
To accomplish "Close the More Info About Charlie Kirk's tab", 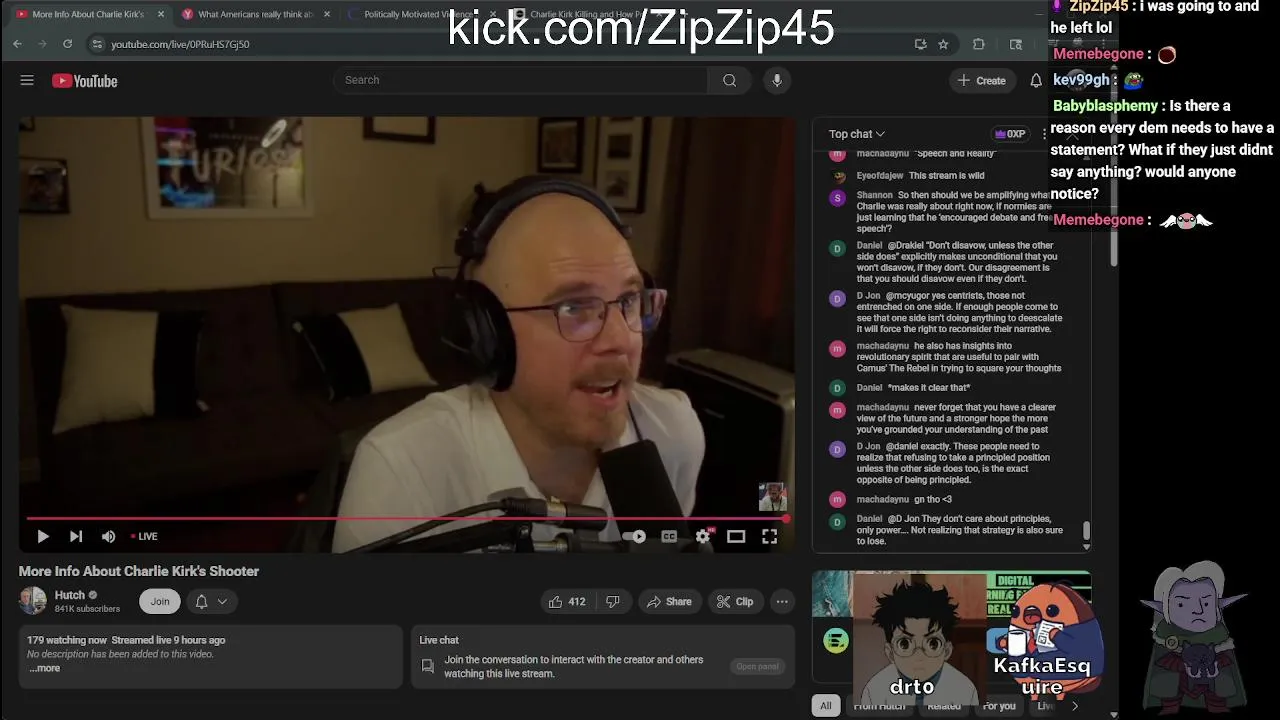I will [x=160, y=14].
